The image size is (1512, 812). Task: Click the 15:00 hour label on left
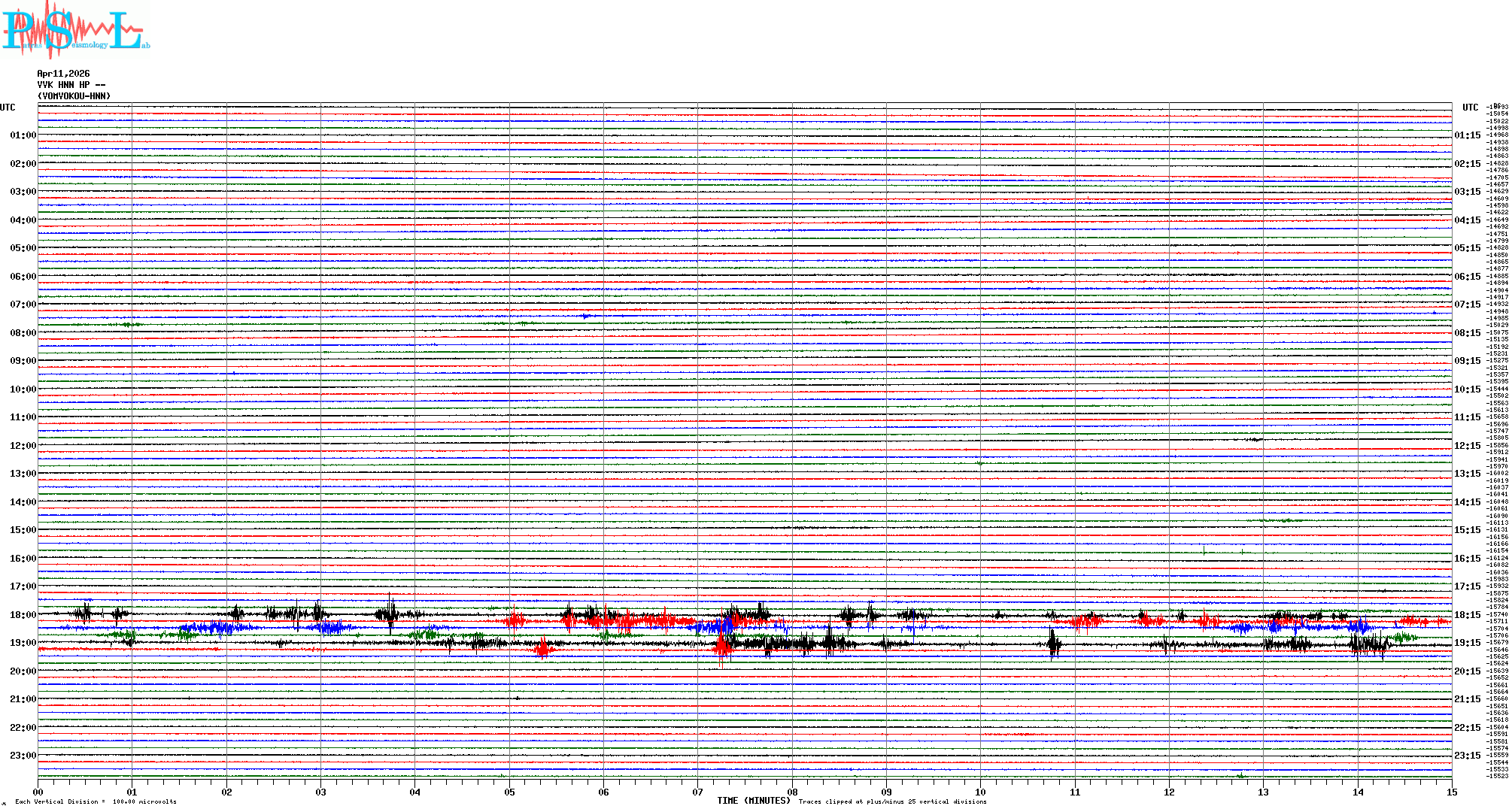23,530
